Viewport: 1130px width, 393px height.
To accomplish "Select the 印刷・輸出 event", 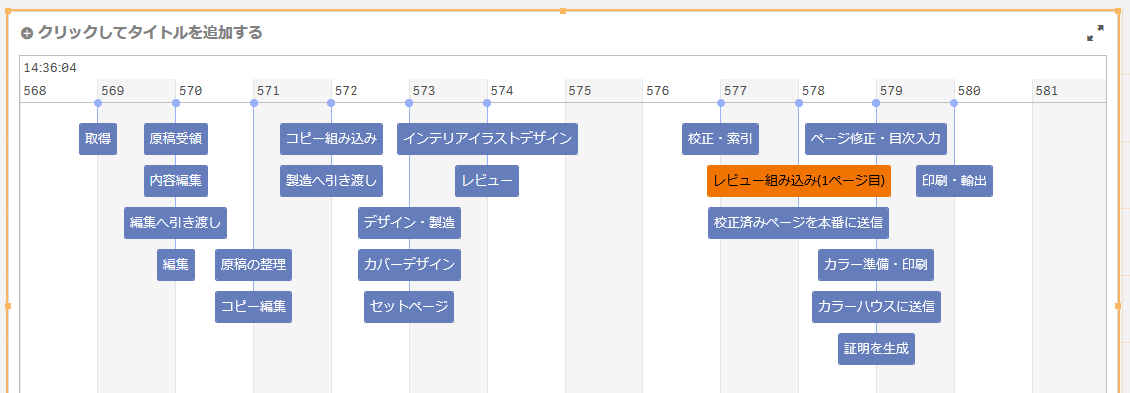I will click(x=954, y=181).
